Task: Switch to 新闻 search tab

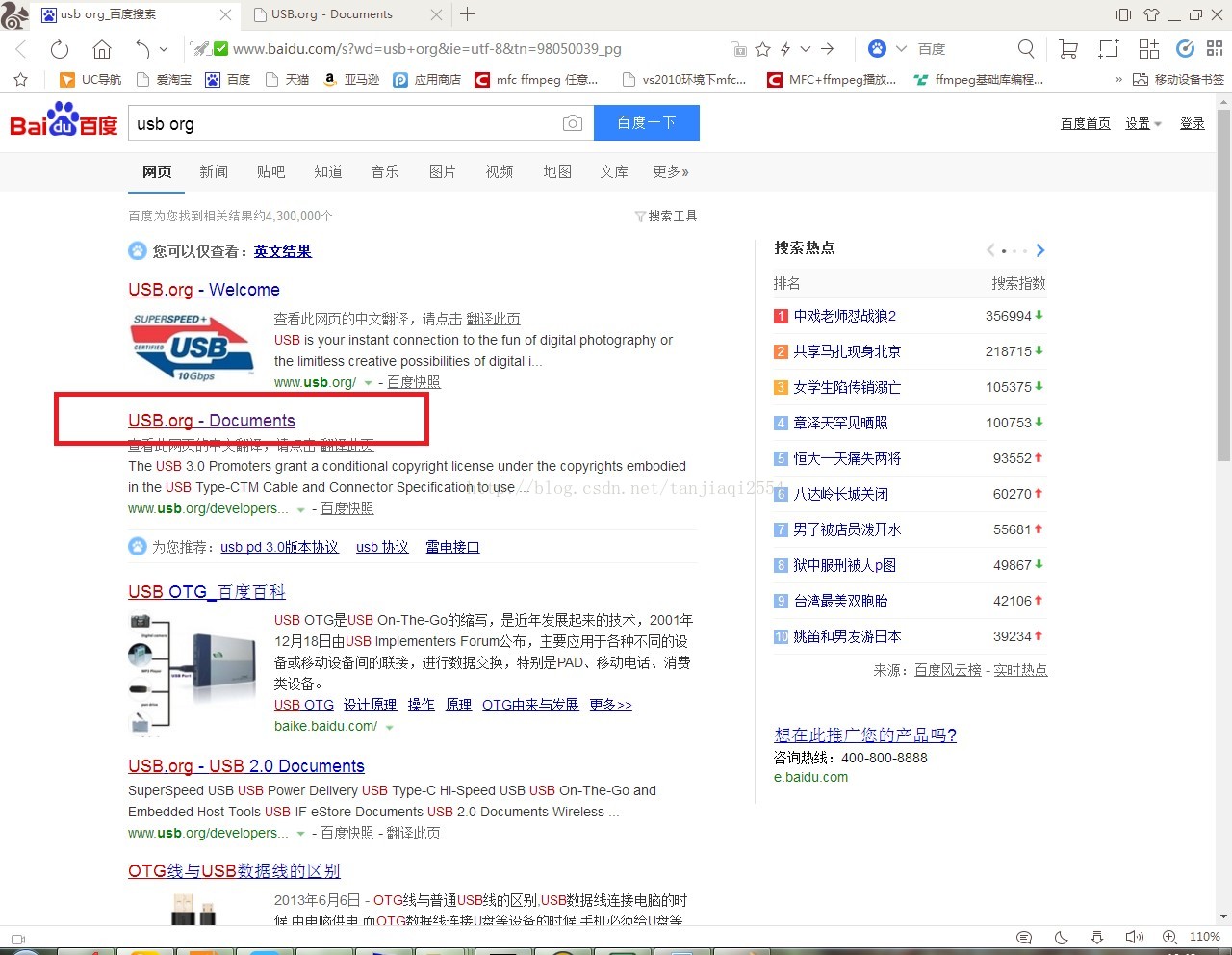Action: click(x=214, y=171)
